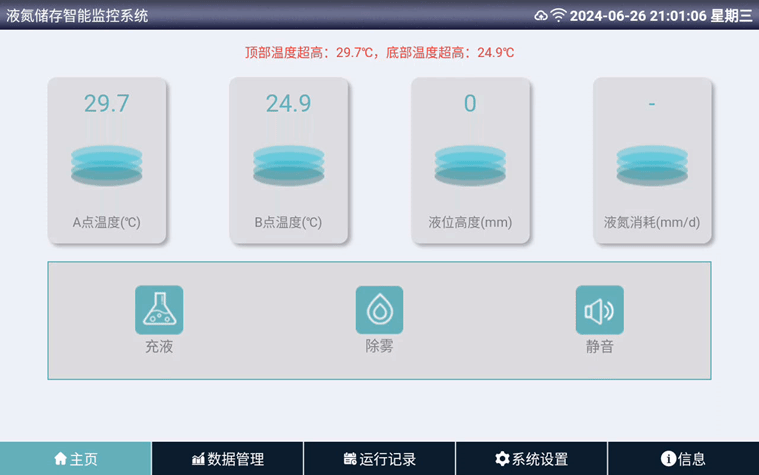
Task: Click the B点温度(℃) label
Action: click(x=288, y=222)
